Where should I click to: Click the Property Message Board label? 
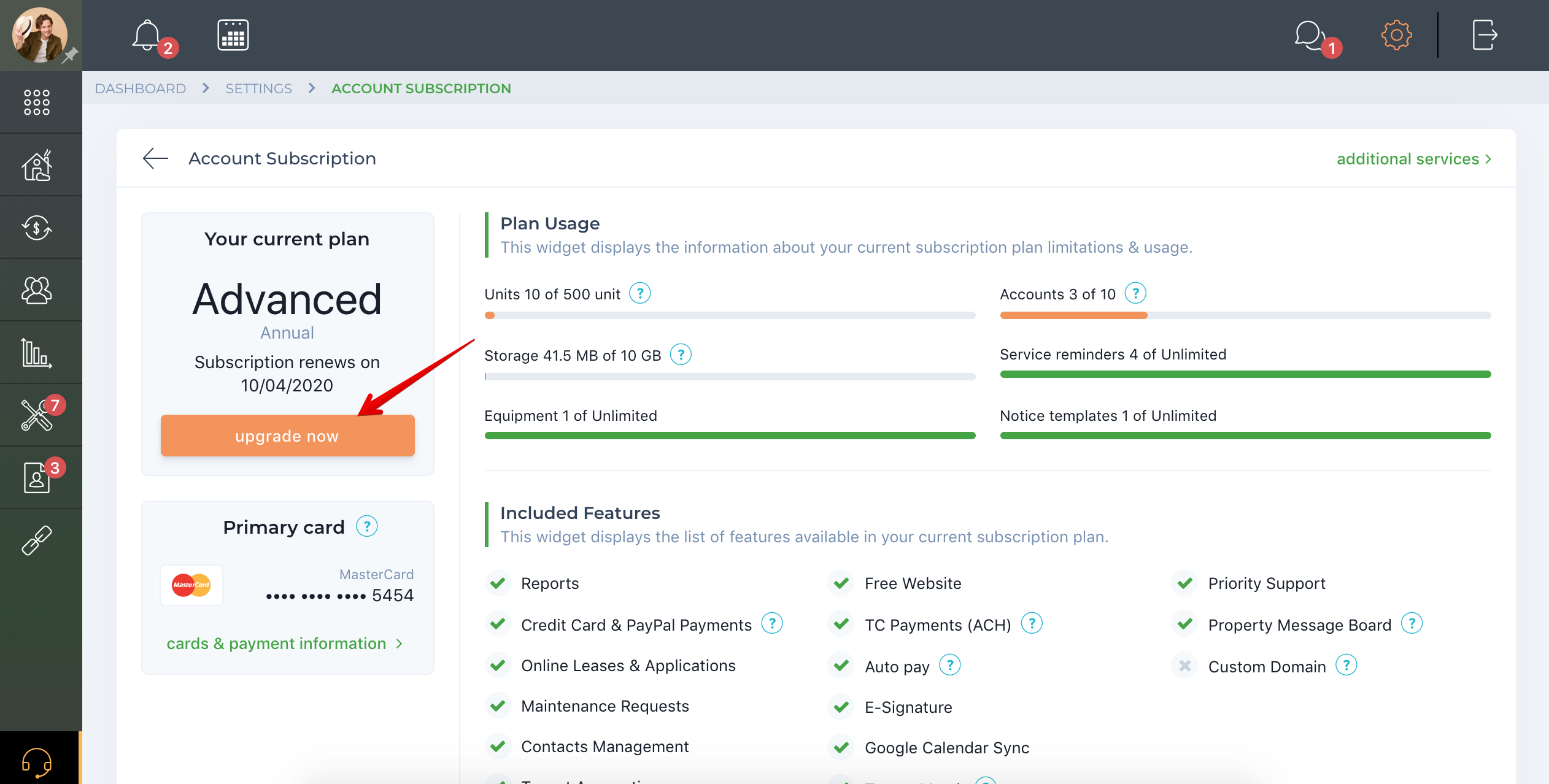tap(1300, 625)
